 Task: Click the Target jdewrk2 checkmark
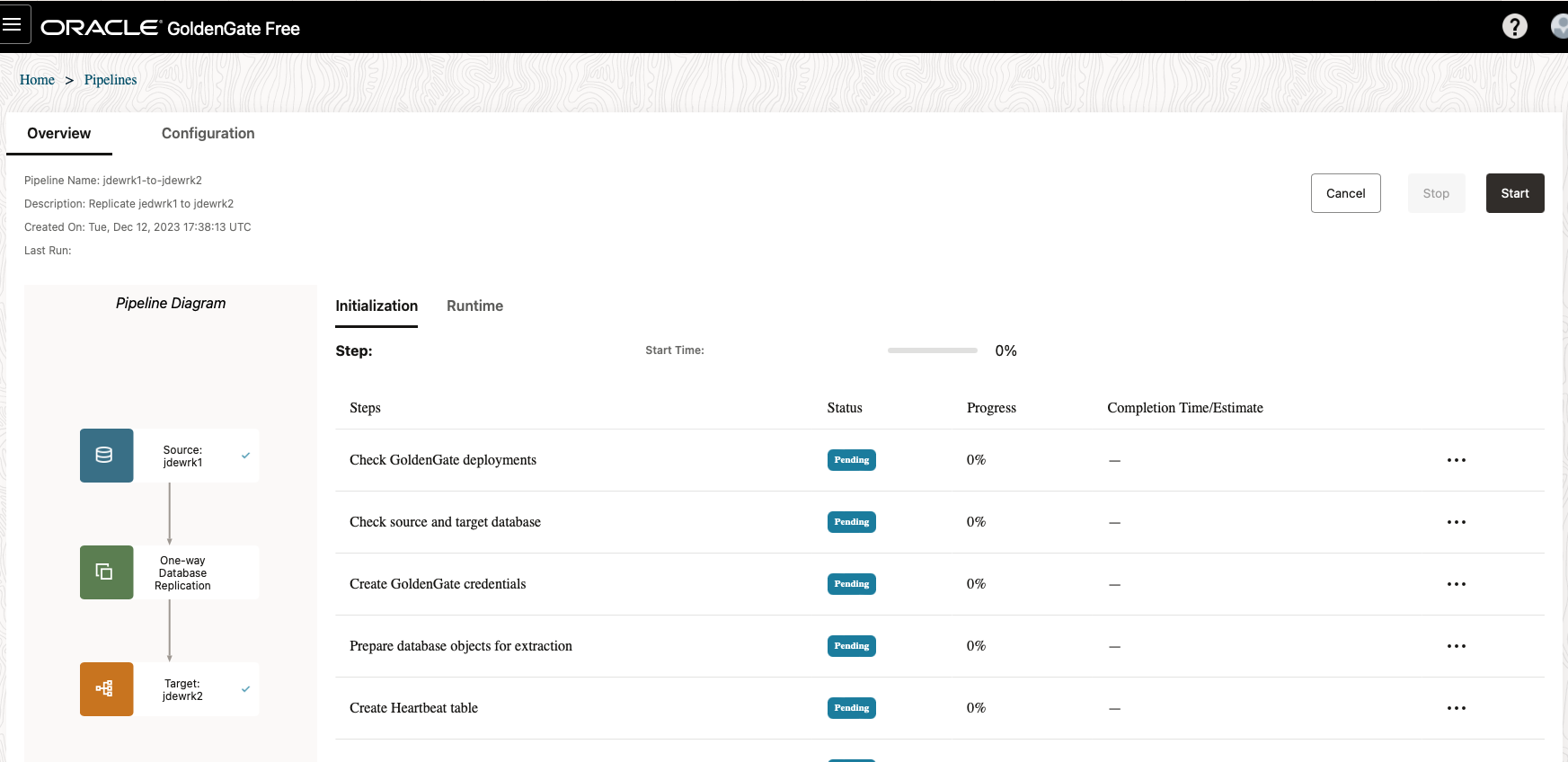[x=245, y=689]
